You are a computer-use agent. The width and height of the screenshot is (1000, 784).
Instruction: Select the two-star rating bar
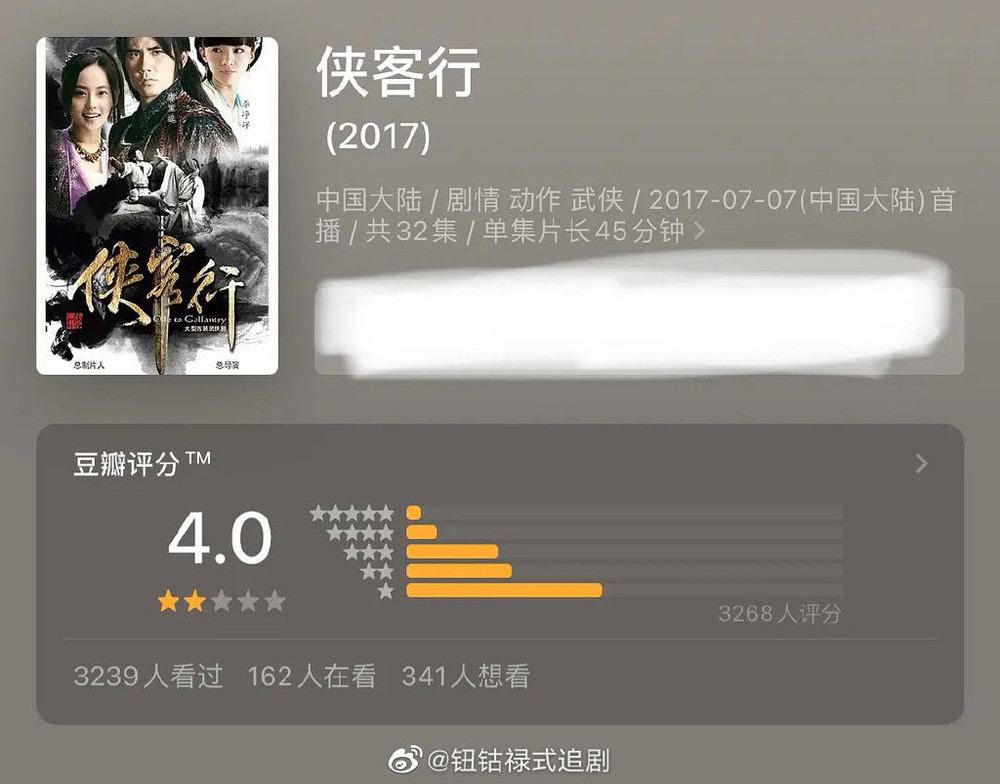click(624, 570)
